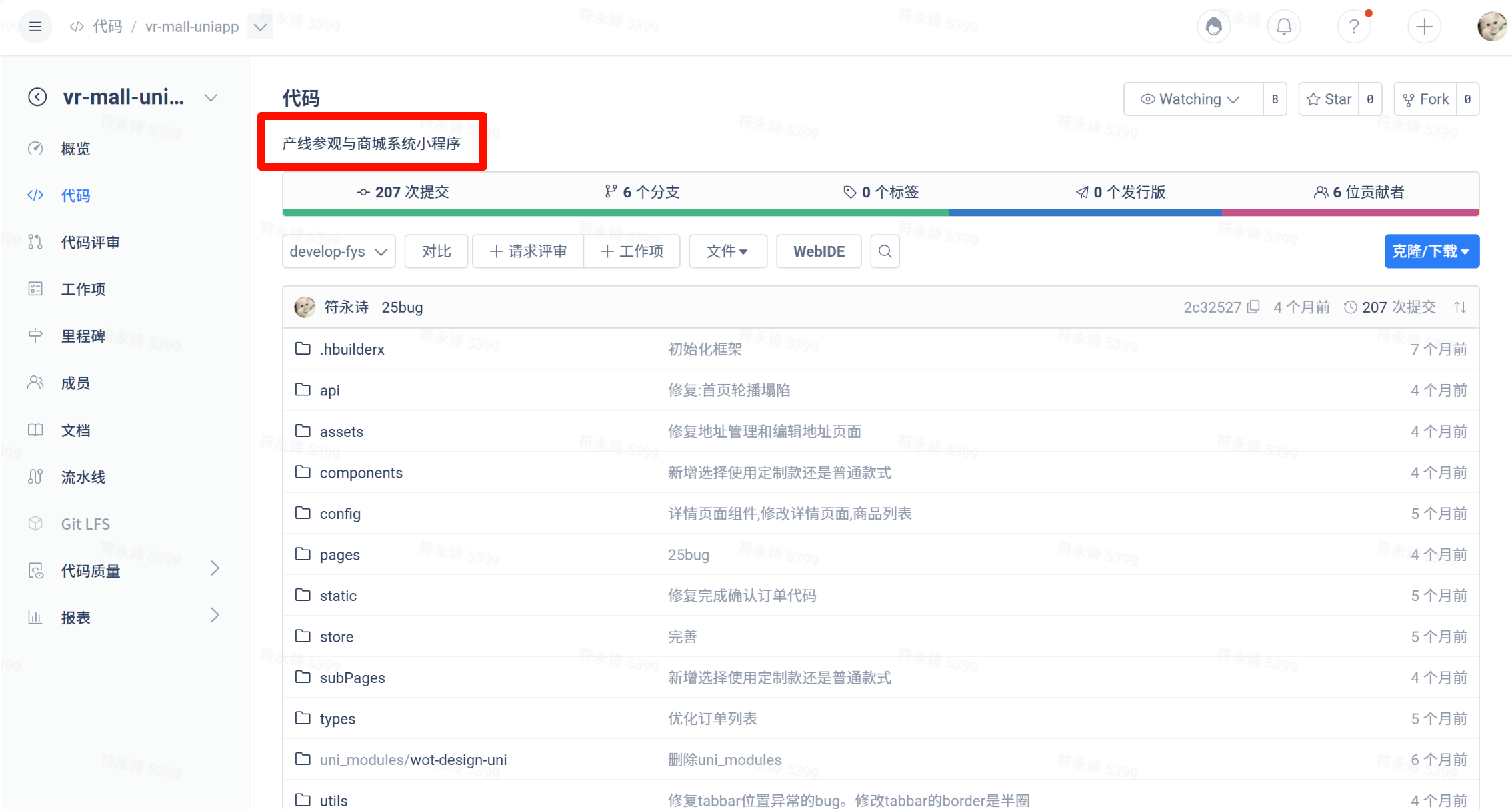
Task: Select the 工作项 icon in sidebar
Action: (x=35, y=289)
